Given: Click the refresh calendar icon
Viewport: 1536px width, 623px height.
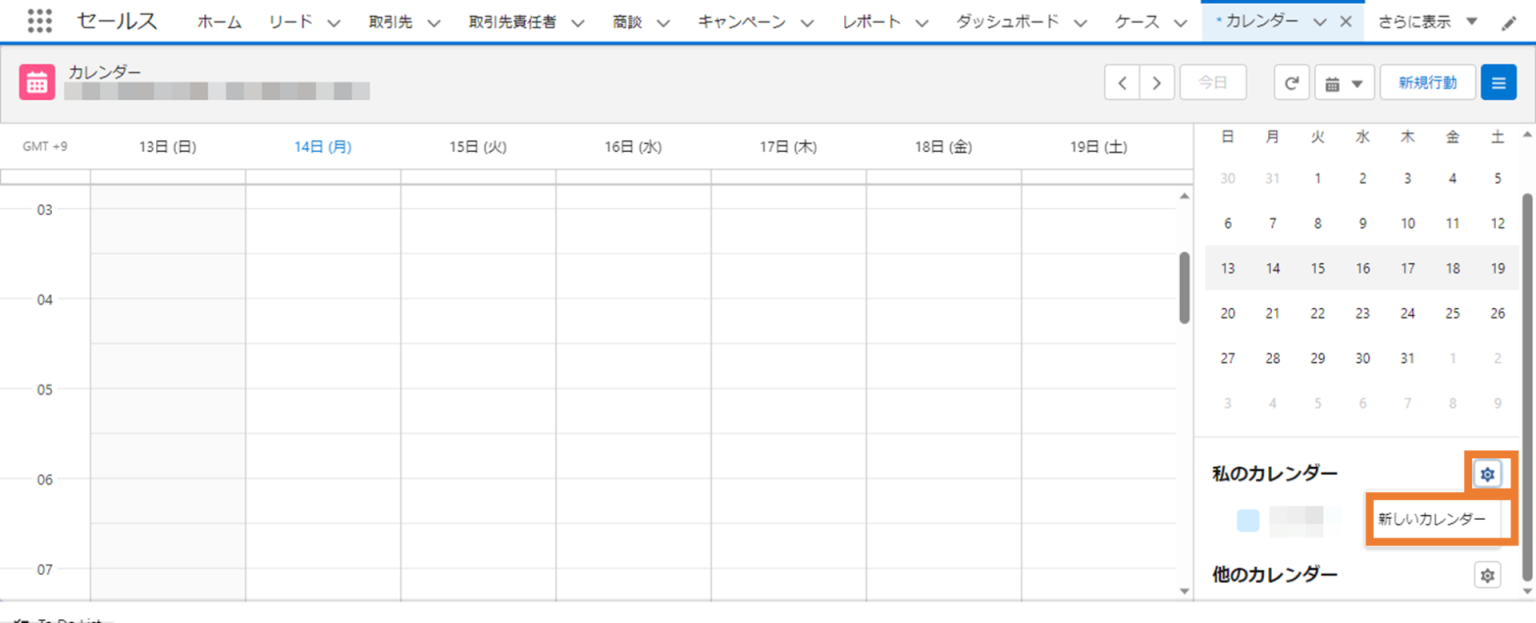Looking at the screenshot, I should tap(1291, 83).
